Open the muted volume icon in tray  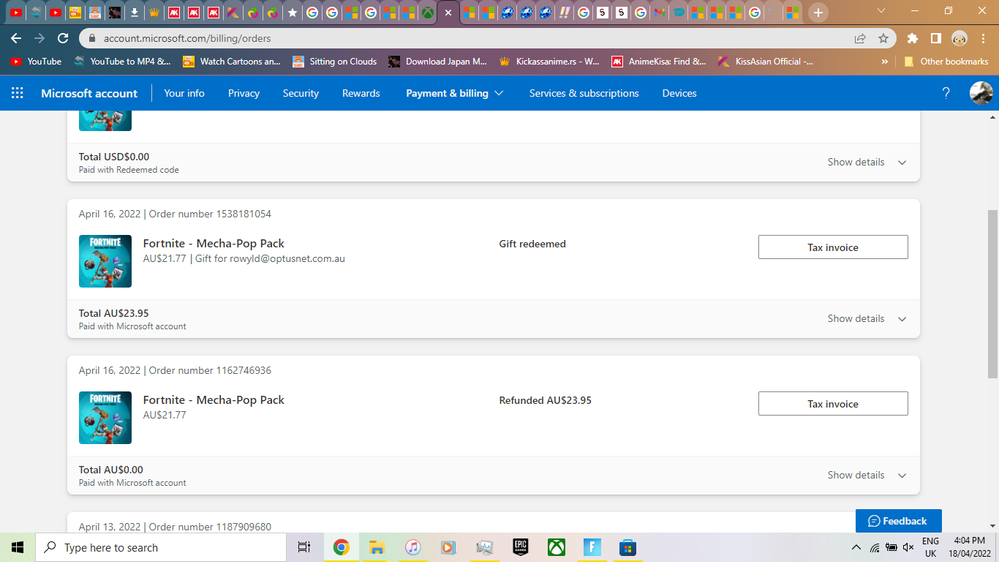coord(909,547)
